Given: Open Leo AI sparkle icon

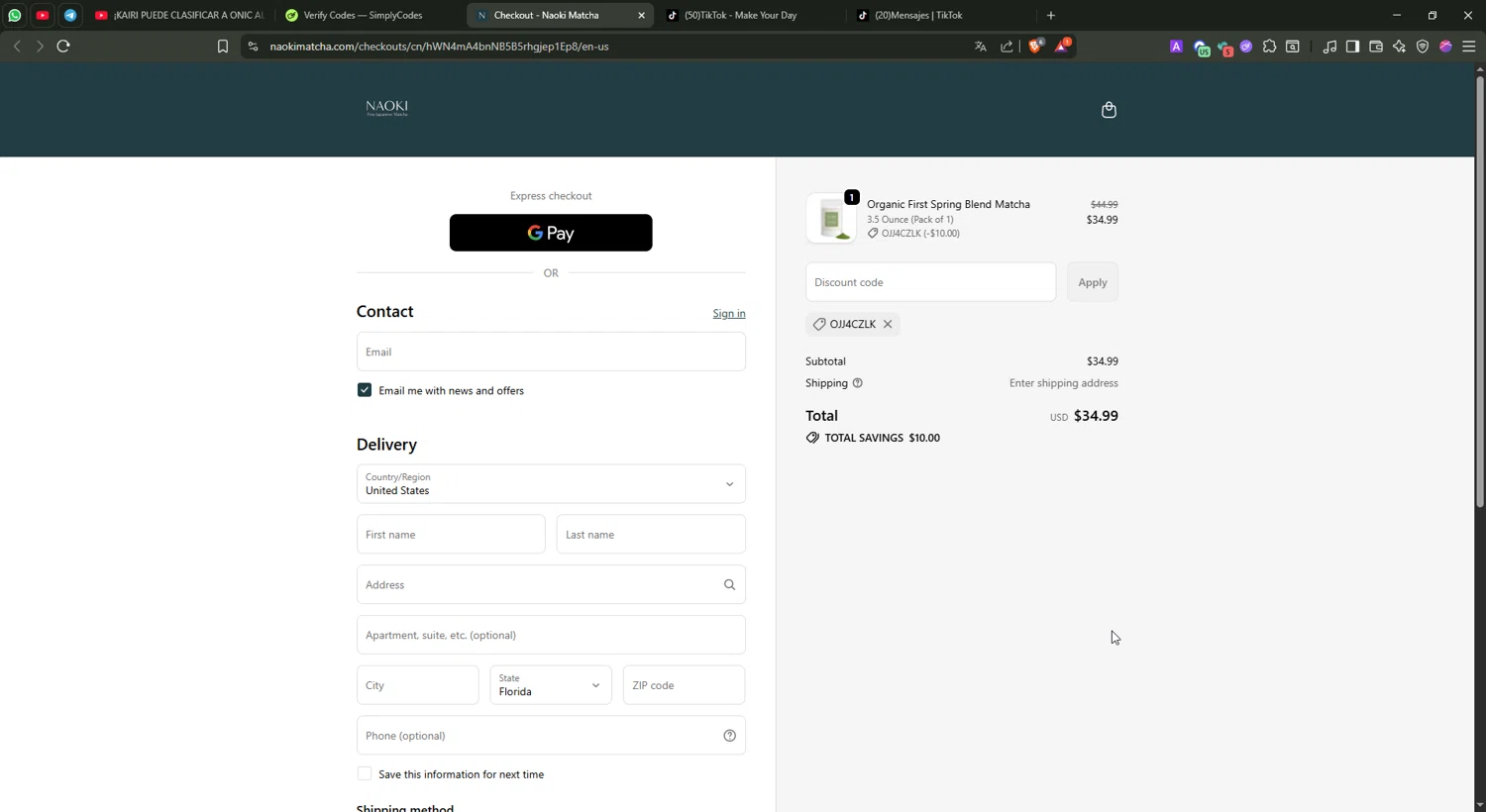Looking at the screenshot, I should click(1399, 47).
